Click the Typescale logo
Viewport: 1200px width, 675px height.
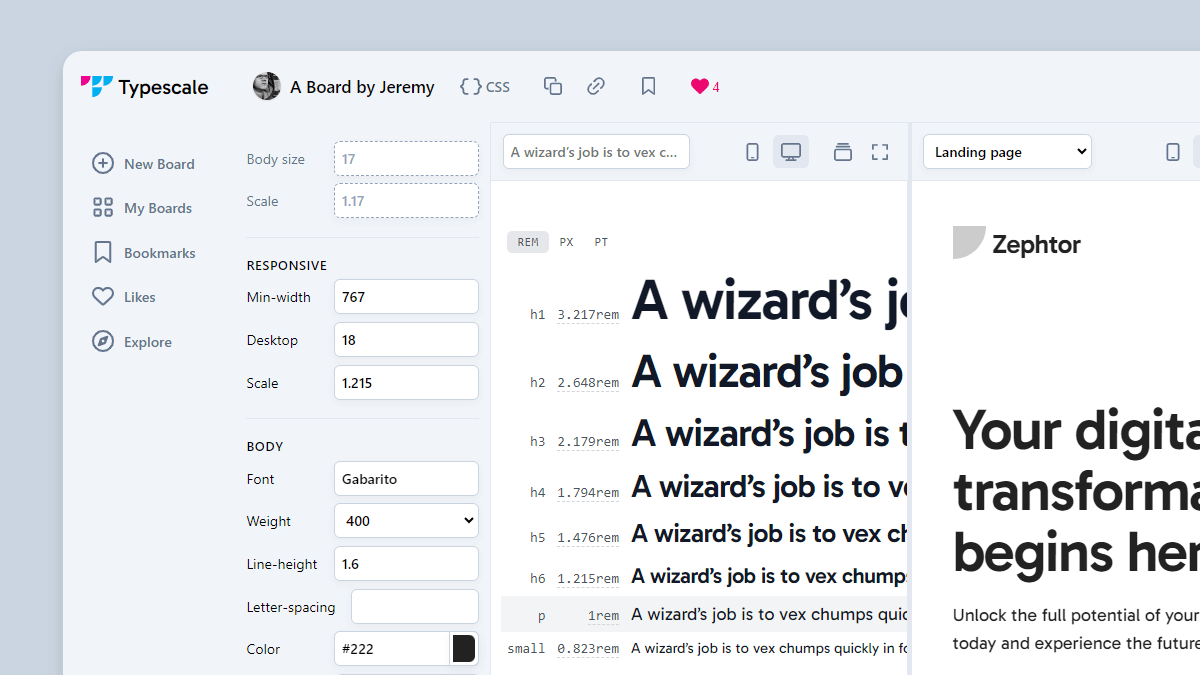[x=145, y=87]
